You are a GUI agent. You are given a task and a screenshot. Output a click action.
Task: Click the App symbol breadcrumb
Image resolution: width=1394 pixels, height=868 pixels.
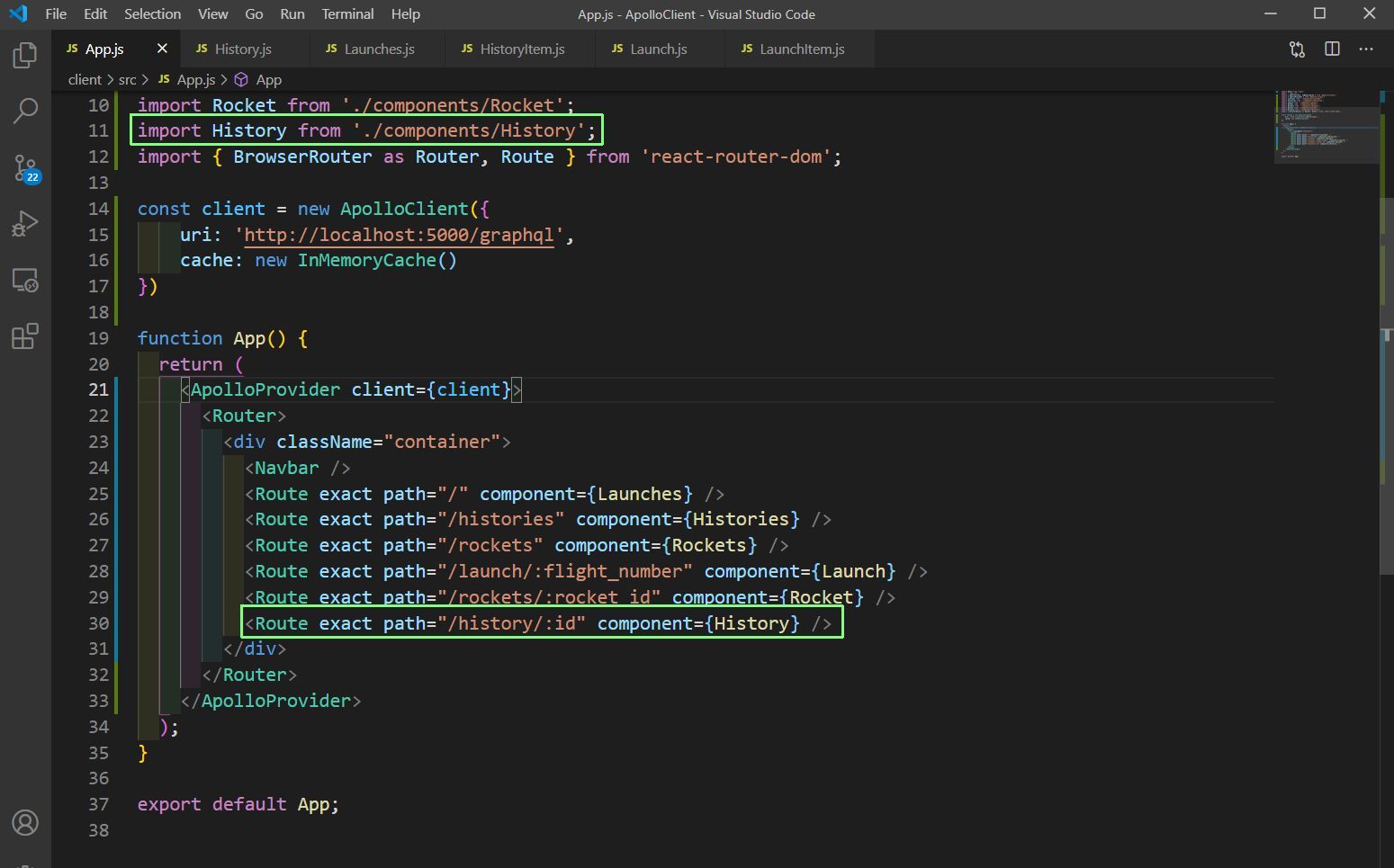259,79
